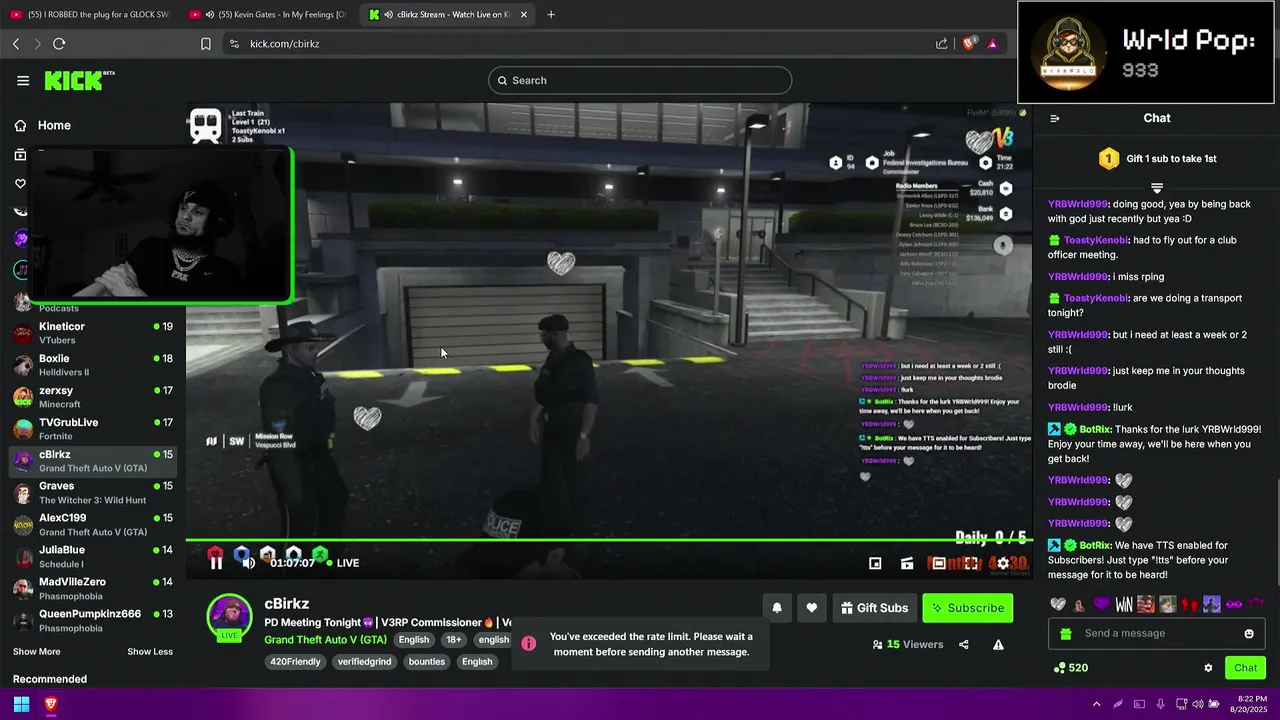Click the browser back arrow
This screenshot has height=720, width=1280.
pos(16,44)
